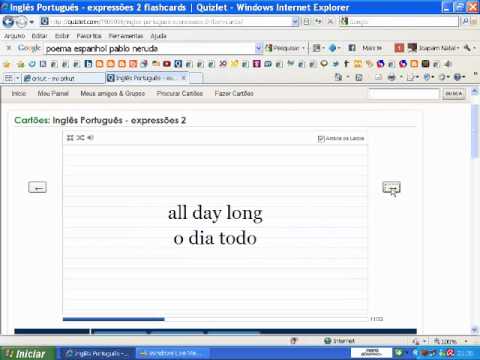Click the Compatibility View icon in address bar

307,22
